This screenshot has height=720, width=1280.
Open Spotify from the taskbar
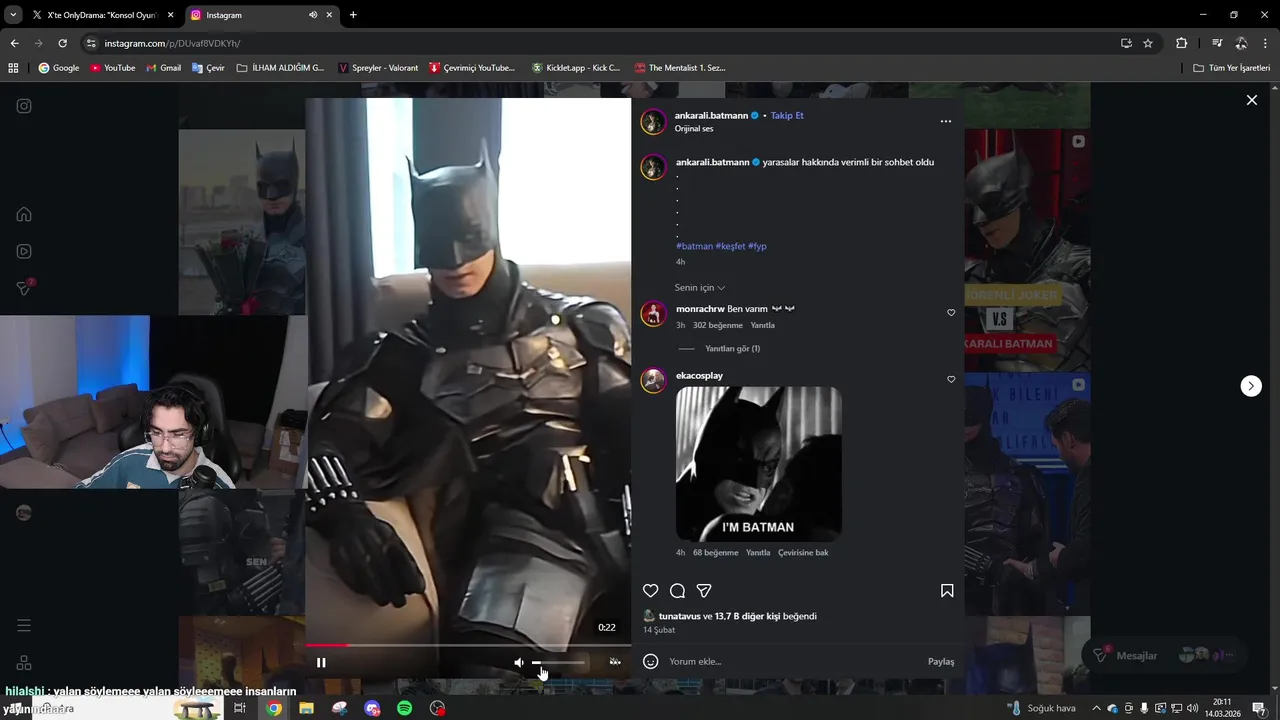pyautogui.click(x=405, y=708)
